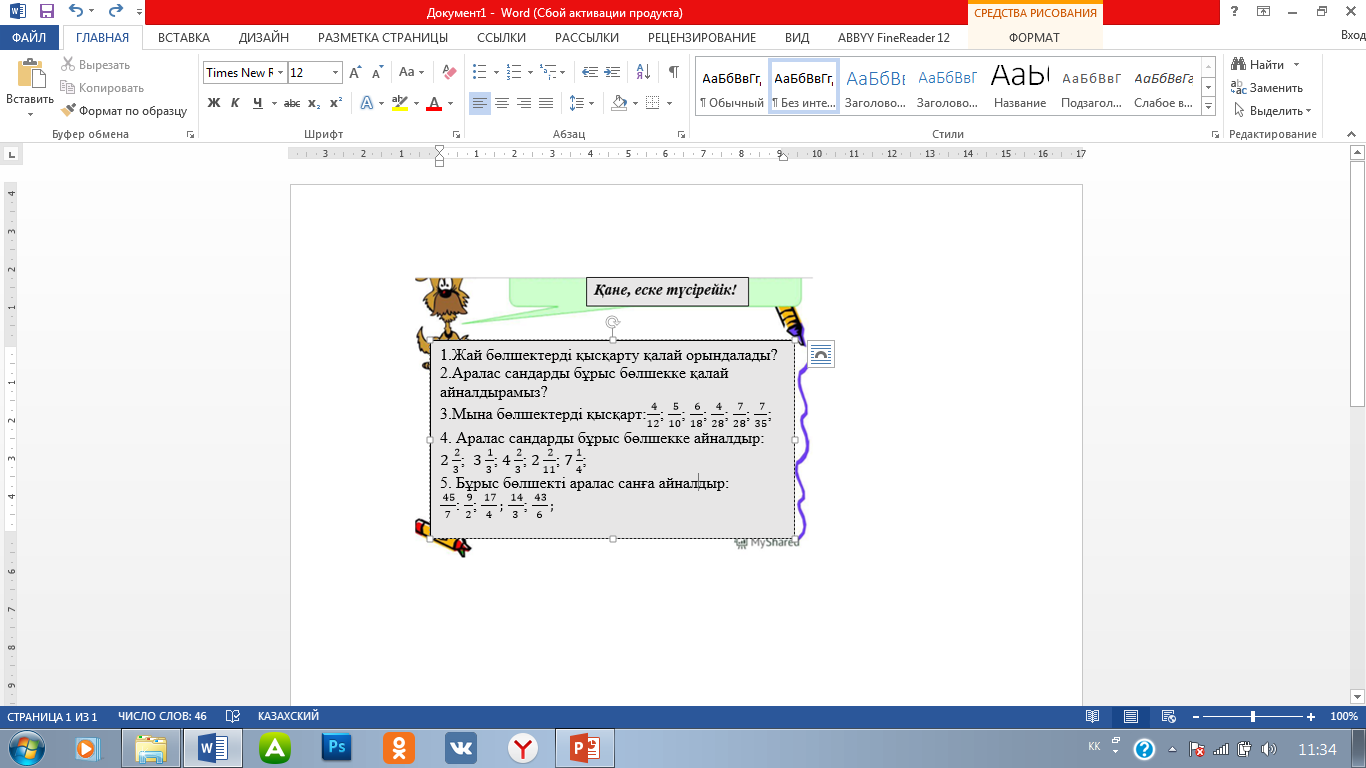Open the VK taskbar icon
The height and width of the screenshot is (768, 1366).
(460, 748)
